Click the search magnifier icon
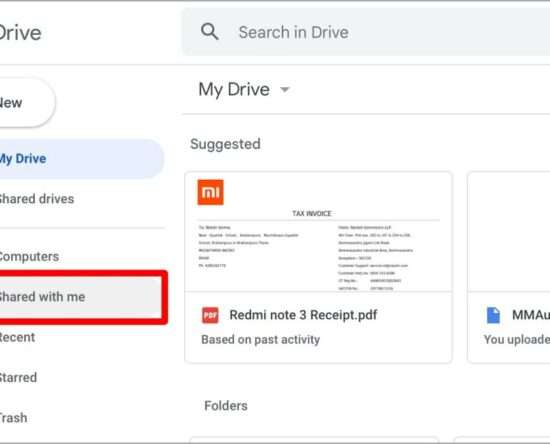 coord(209,32)
